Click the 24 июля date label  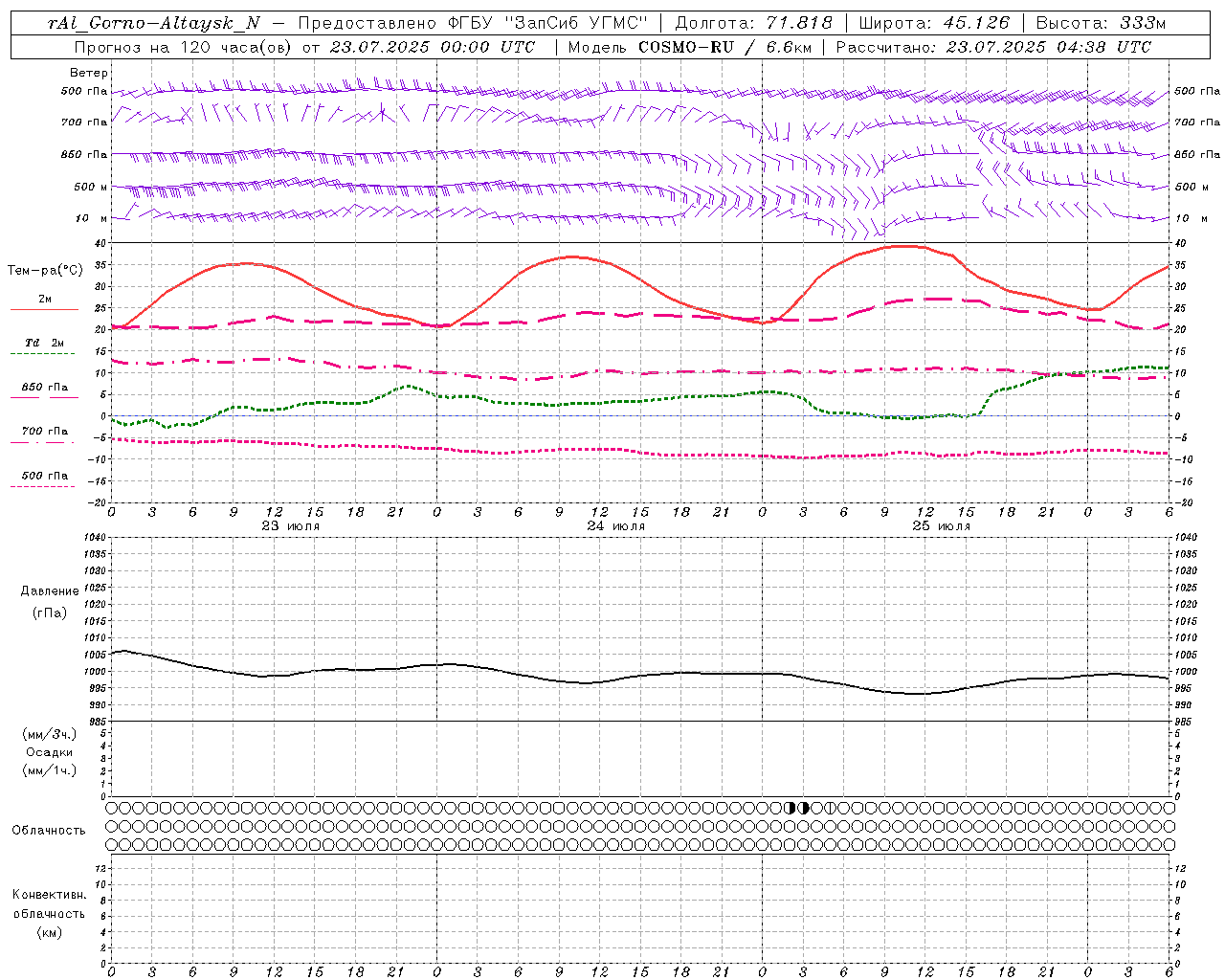[615, 526]
